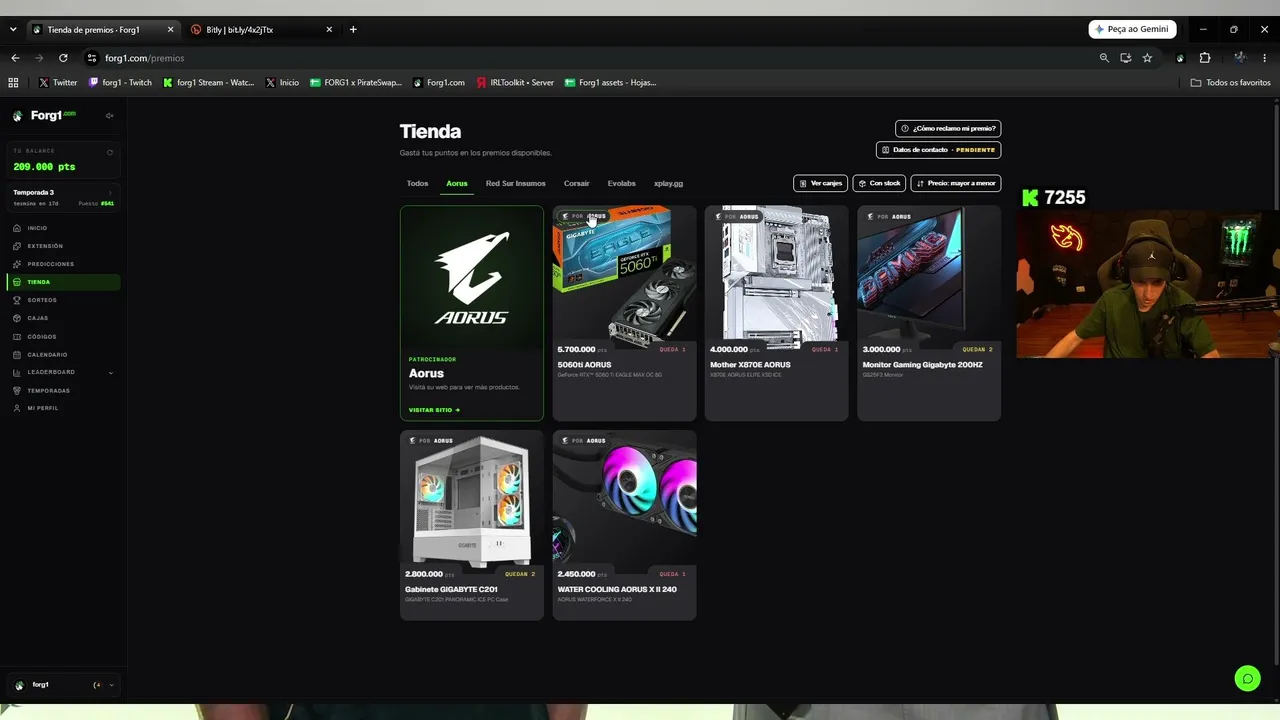Open the Códigos ticket icon
Image resolution: width=1280 pixels, height=720 pixels.
pos(17,336)
